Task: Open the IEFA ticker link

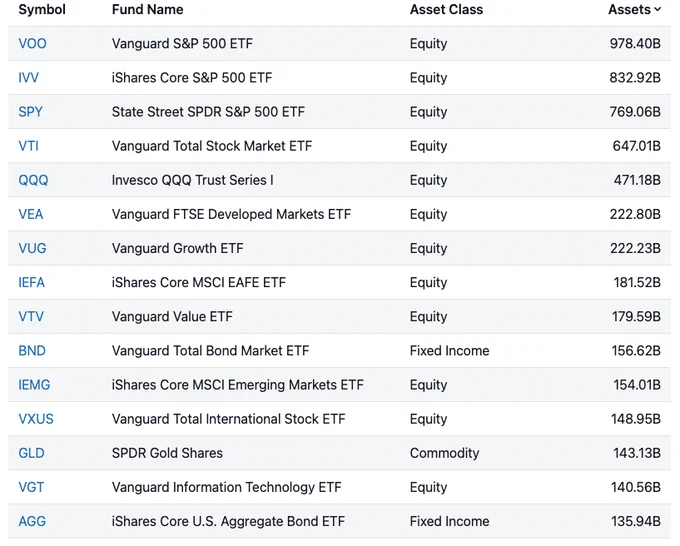Action: click(x=32, y=282)
